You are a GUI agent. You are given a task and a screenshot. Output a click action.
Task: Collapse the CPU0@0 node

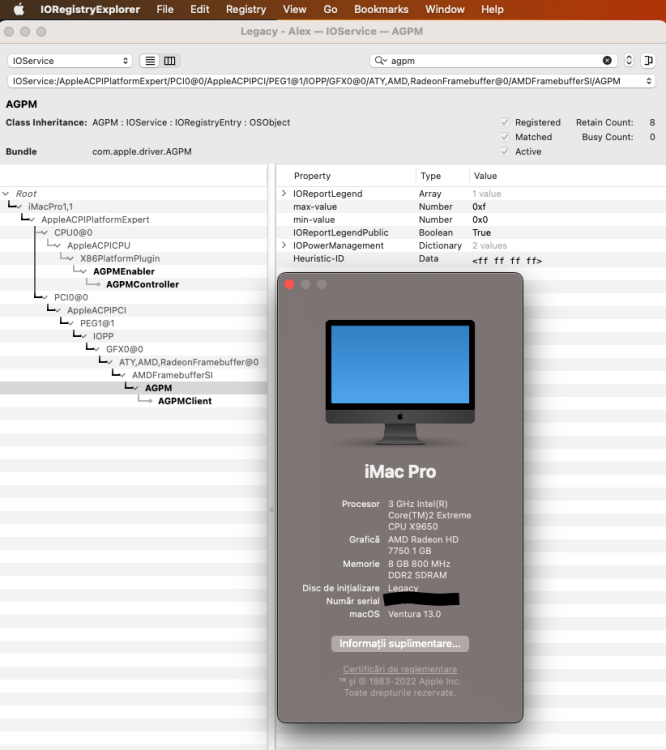pyautogui.click(x=44, y=232)
